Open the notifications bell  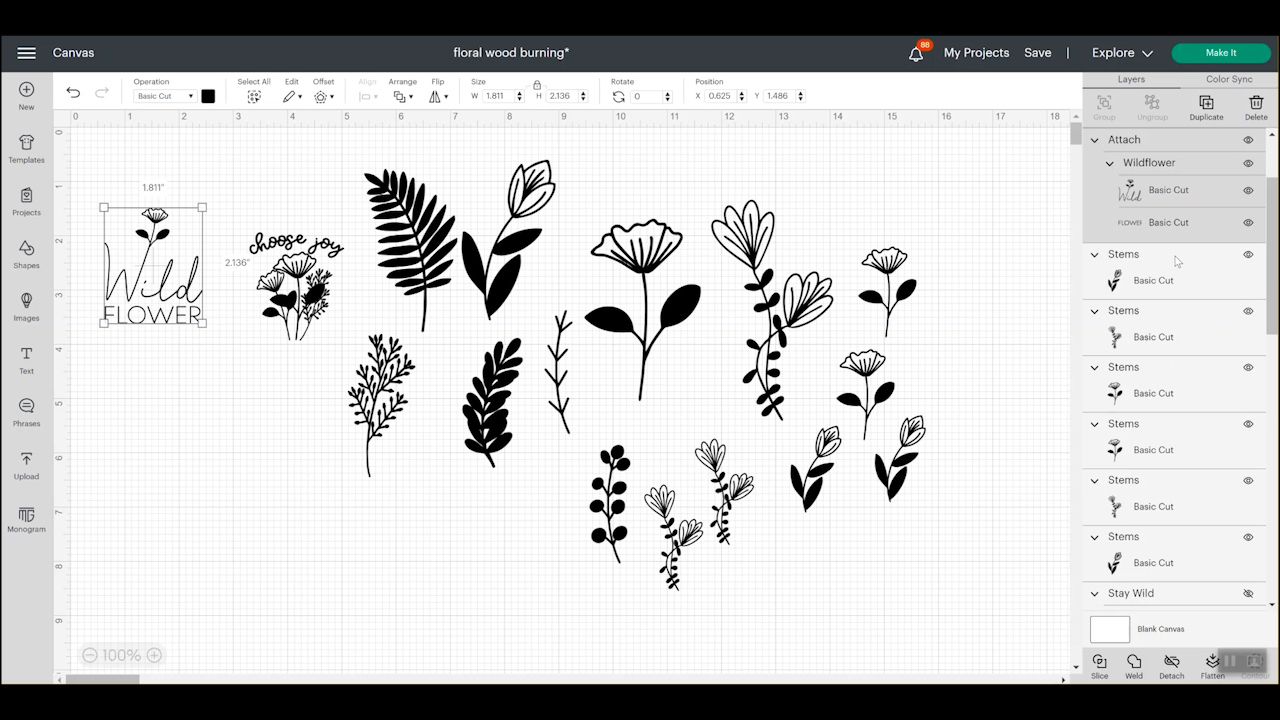pyautogui.click(x=916, y=53)
